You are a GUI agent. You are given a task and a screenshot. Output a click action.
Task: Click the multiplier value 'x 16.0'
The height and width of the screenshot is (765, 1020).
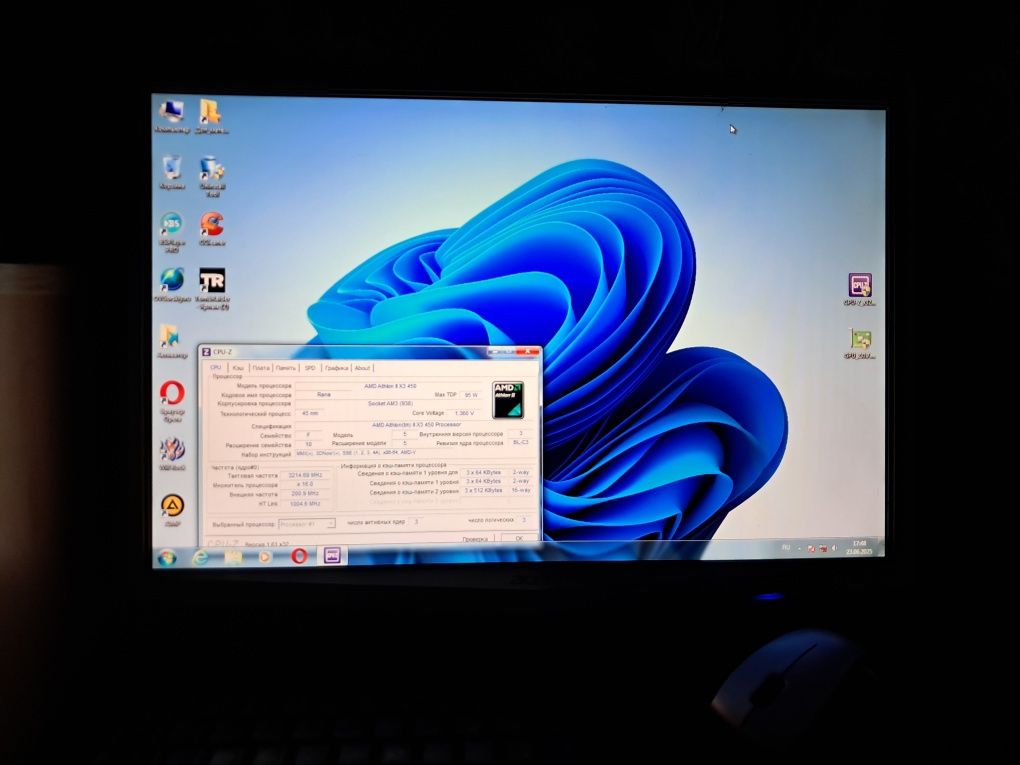tap(306, 485)
